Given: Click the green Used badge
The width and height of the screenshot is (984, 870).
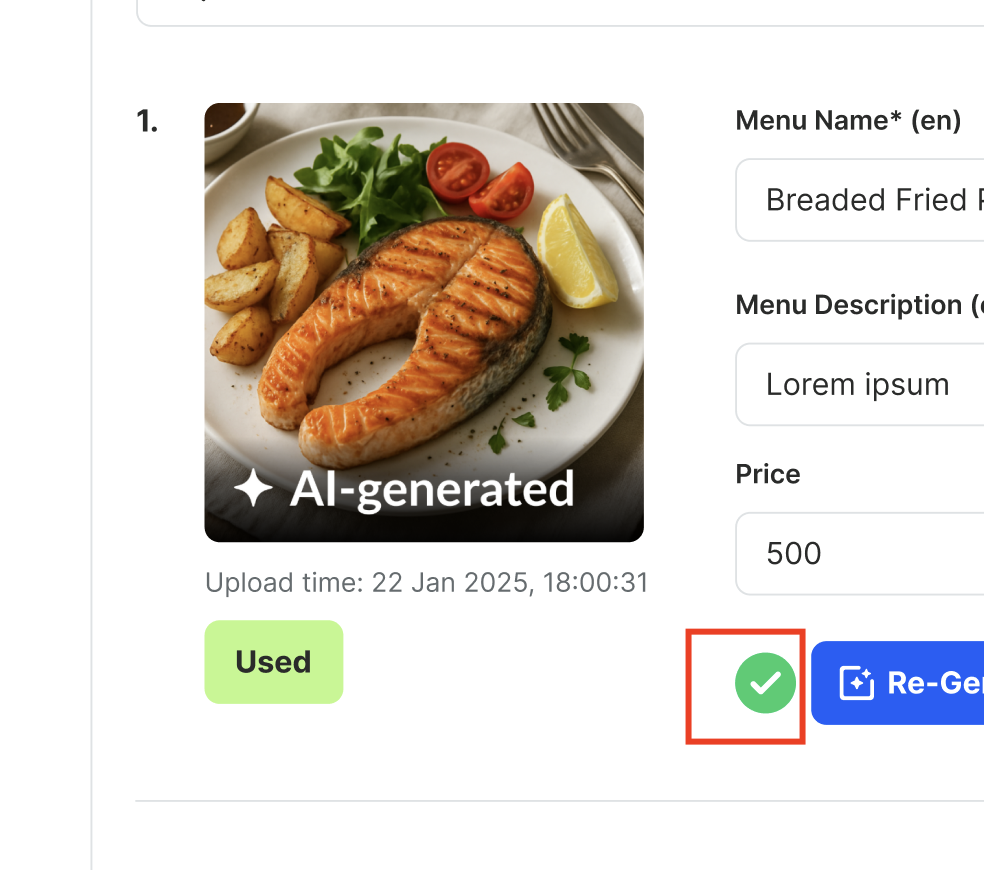Looking at the screenshot, I should (274, 662).
